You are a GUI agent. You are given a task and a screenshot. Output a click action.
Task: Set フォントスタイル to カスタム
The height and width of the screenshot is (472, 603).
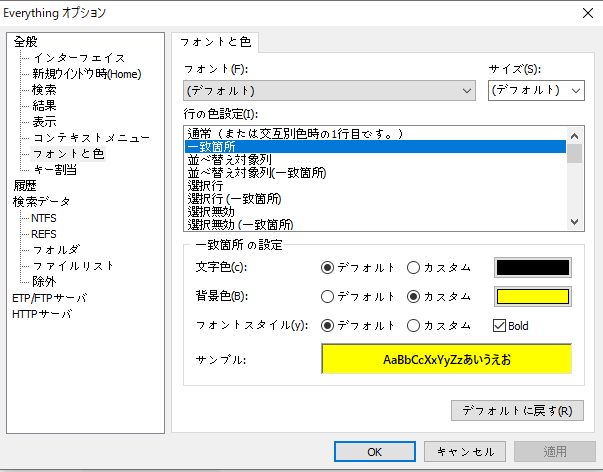point(439,326)
